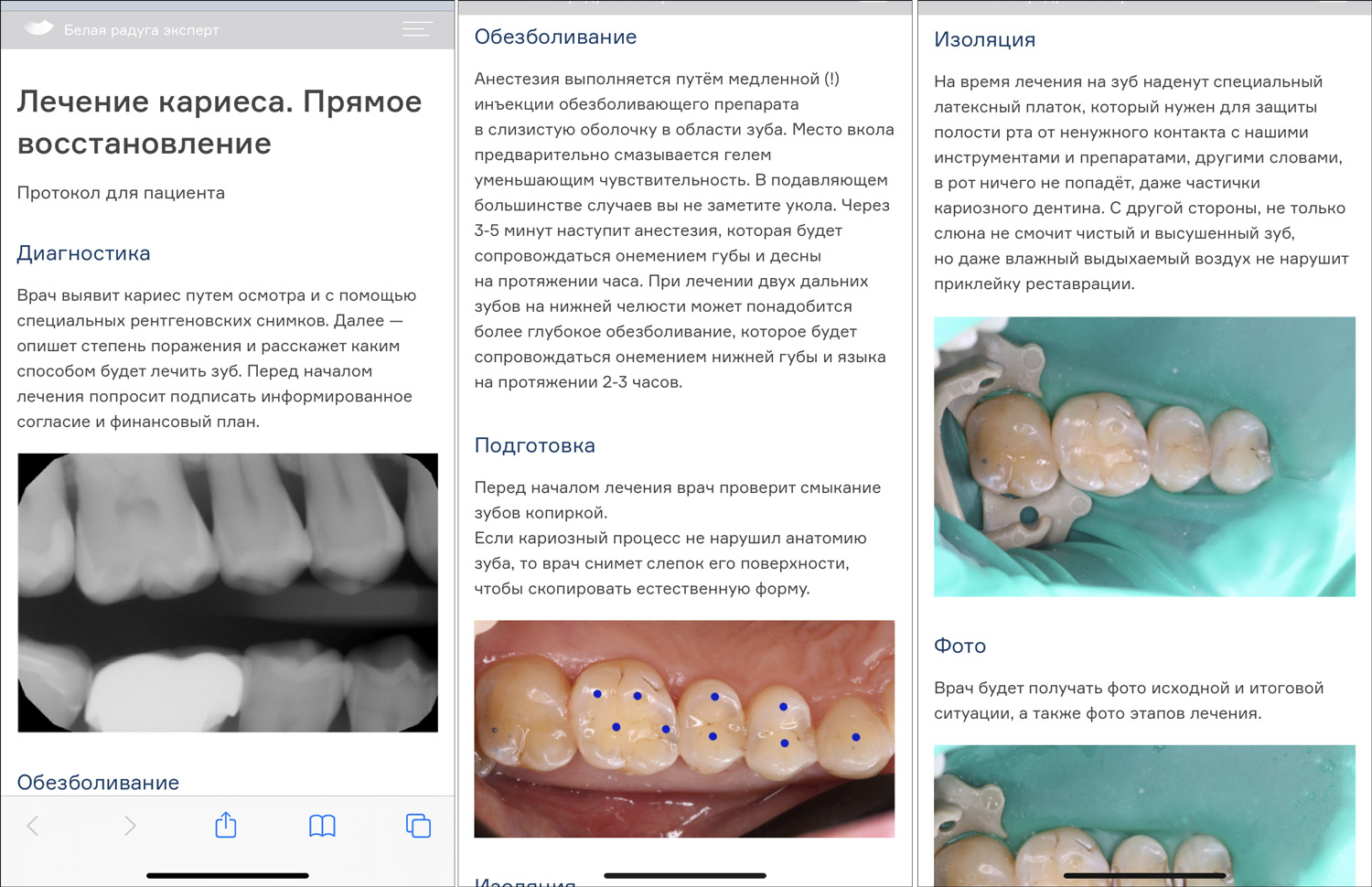Open the rubber dam isolation photo

pyautogui.click(x=1144, y=456)
